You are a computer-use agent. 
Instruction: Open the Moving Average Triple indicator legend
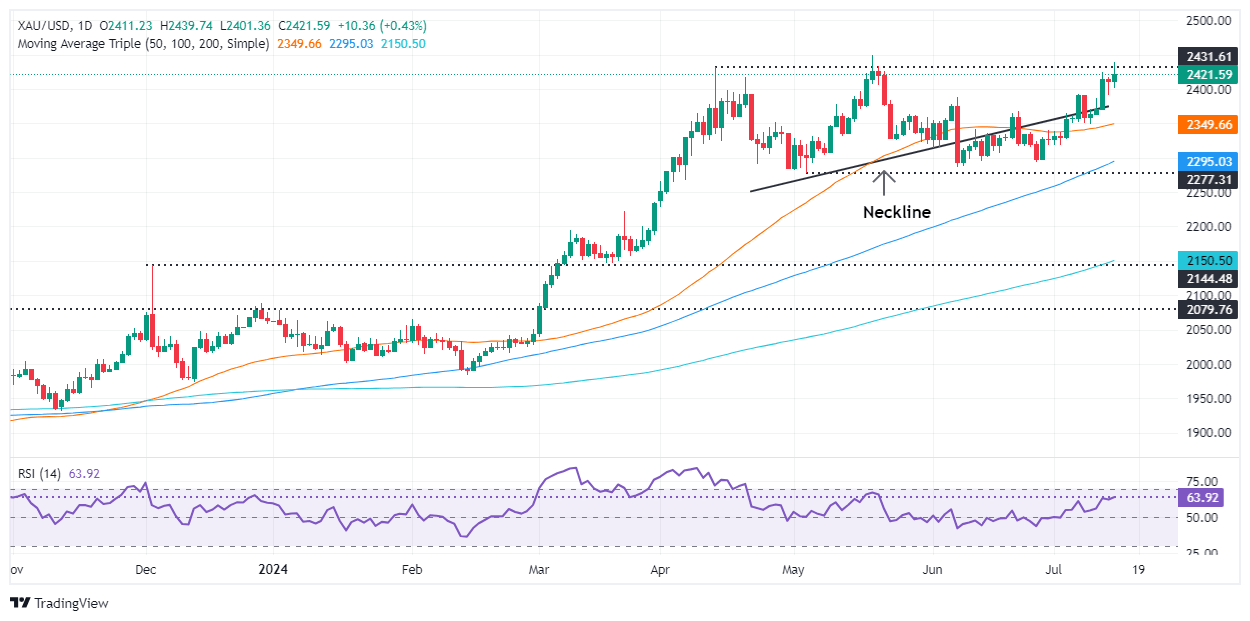point(141,44)
